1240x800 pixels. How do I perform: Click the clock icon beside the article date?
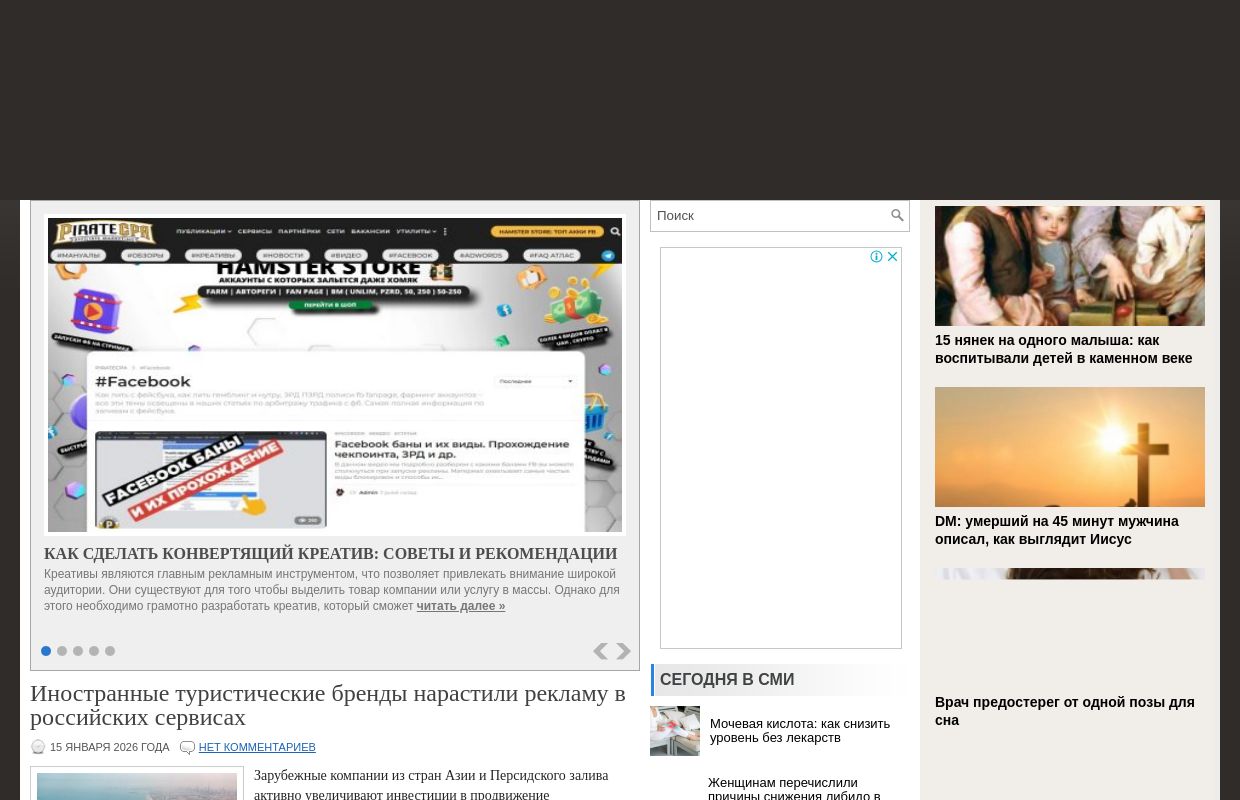point(38,748)
